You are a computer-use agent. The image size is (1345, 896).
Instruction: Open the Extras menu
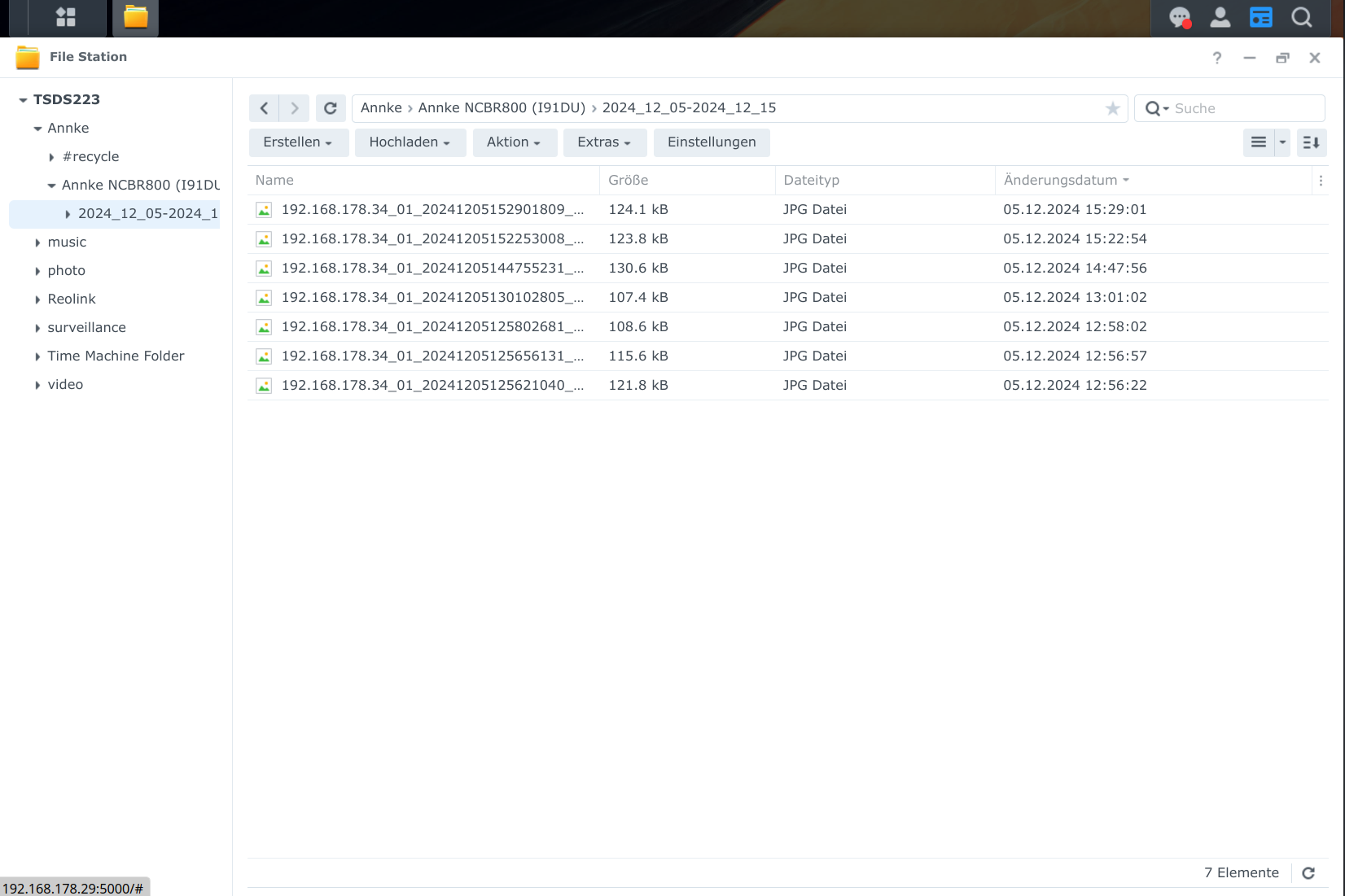tap(604, 142)
